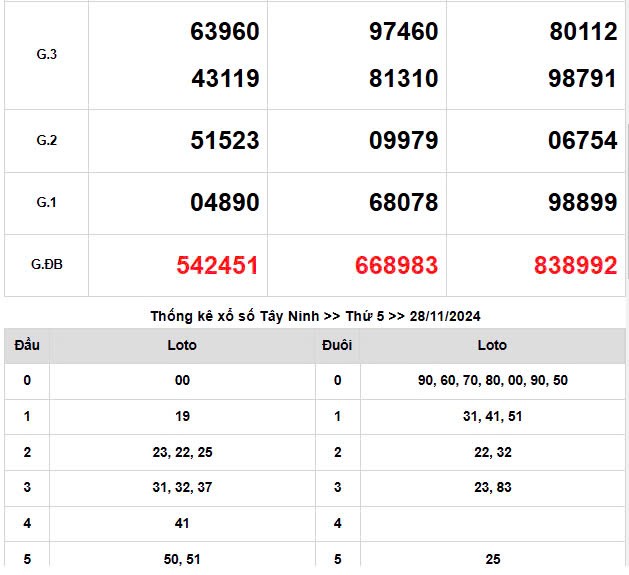Image resolution: width=629 pixels, height=575 pixels.
Task: Select the loto cell with 50, 51
Action: pos(182,559)
